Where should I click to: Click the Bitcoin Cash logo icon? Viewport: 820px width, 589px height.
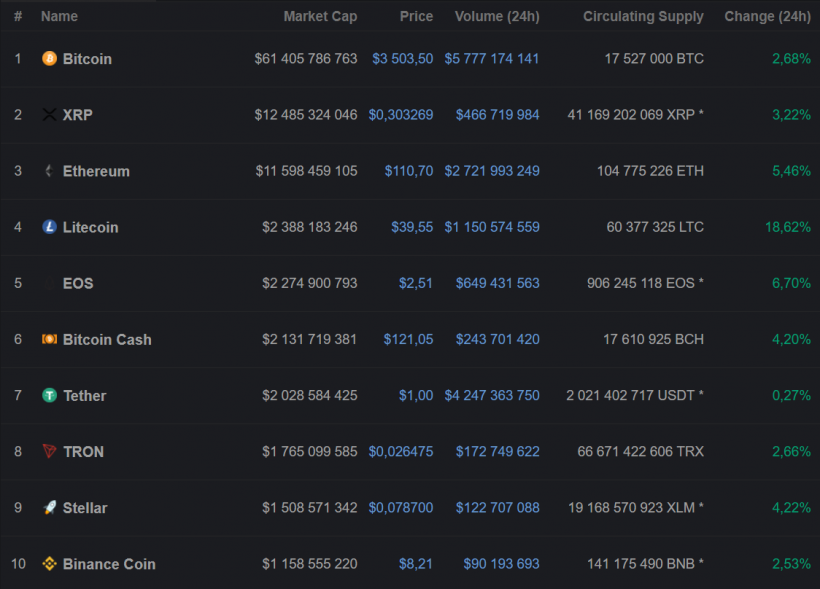[49, 339]
